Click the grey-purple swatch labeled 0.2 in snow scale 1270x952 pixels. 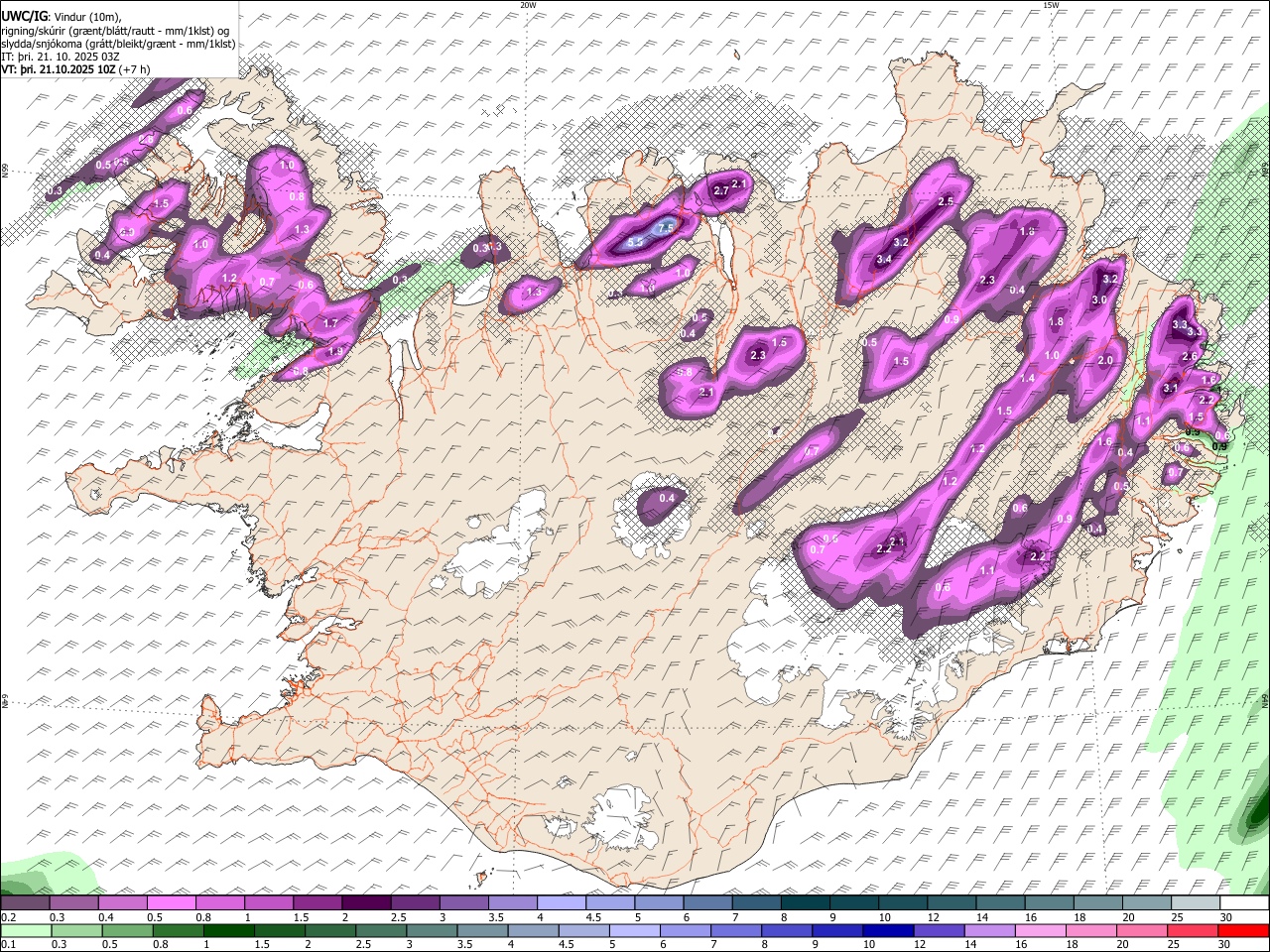pyautogui.click(x=27, y=903)
